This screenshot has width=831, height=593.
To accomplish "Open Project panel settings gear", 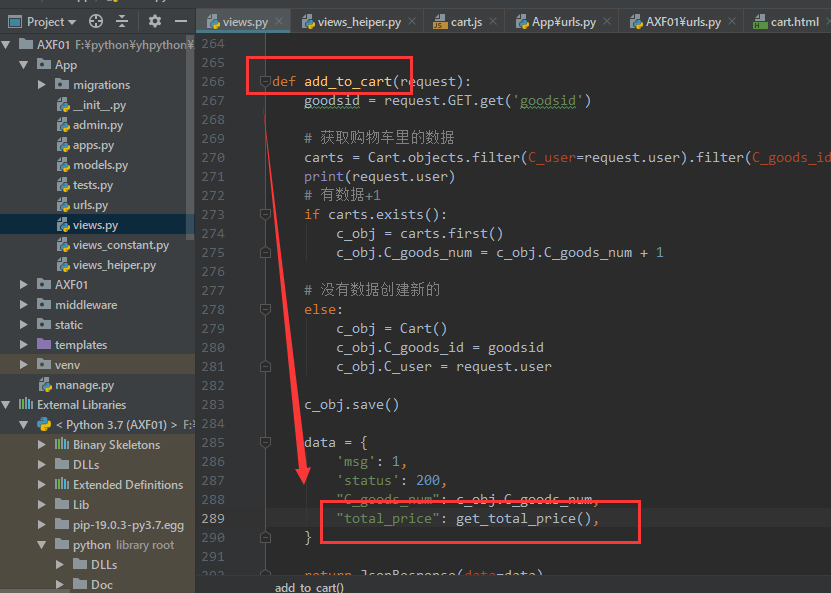I will point(155,21).
